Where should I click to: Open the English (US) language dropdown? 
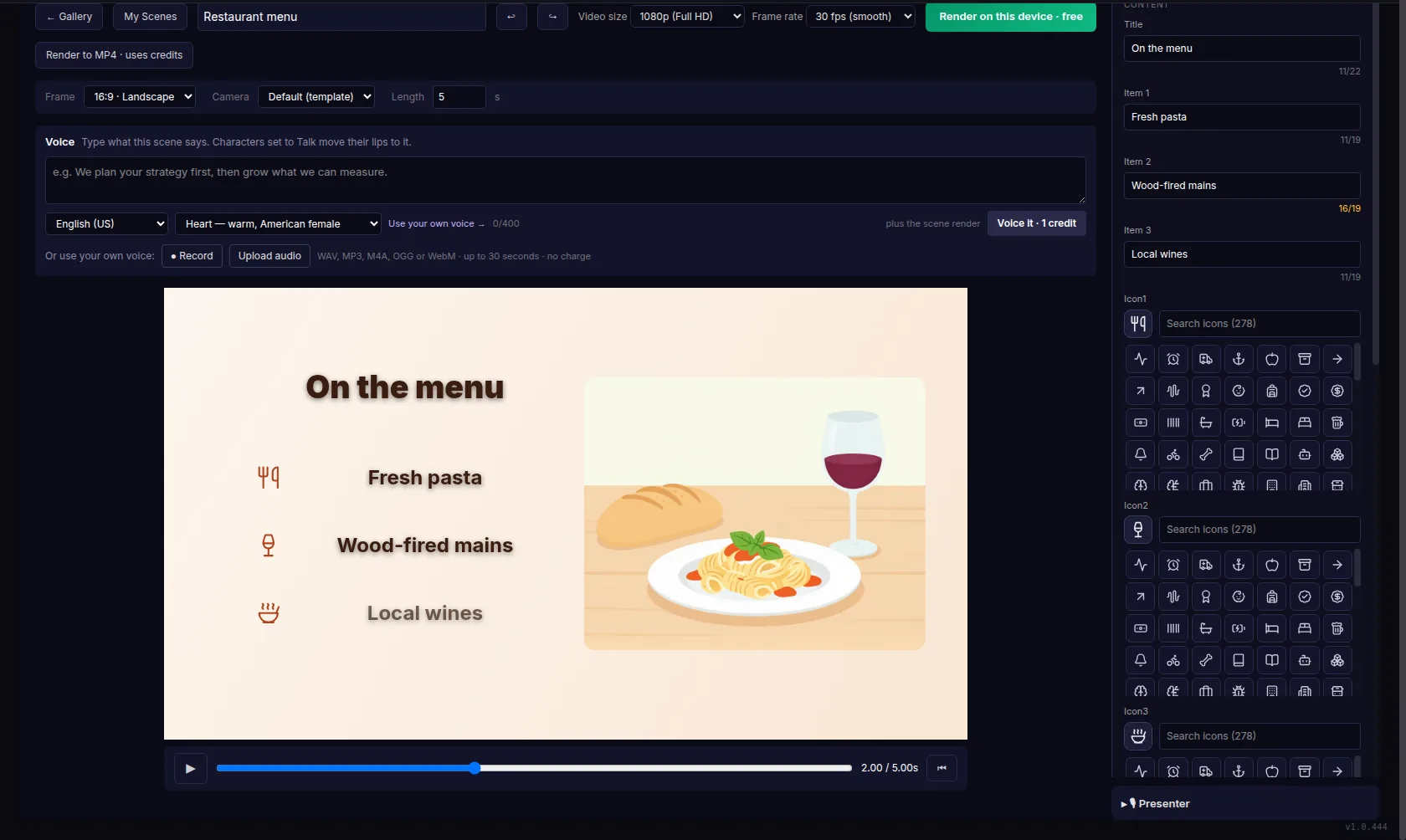106,224
